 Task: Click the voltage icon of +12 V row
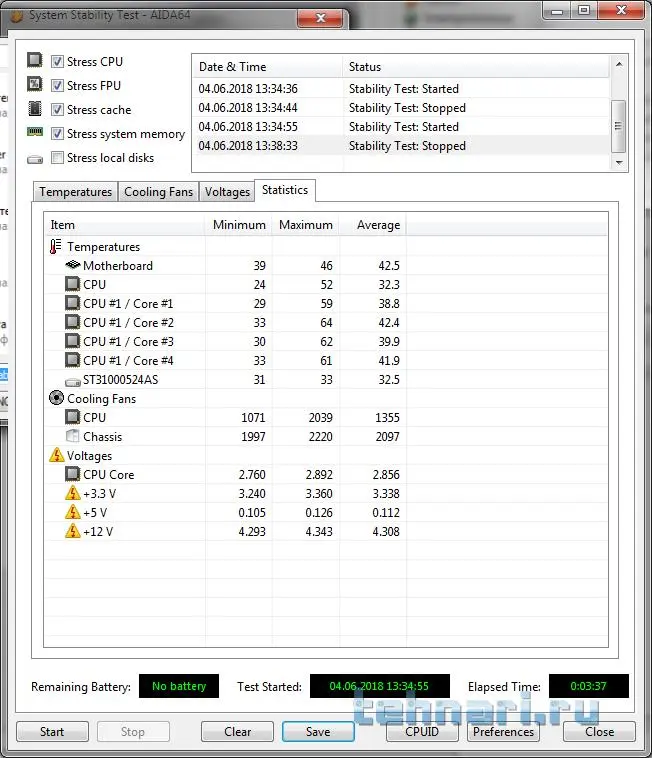72,531
